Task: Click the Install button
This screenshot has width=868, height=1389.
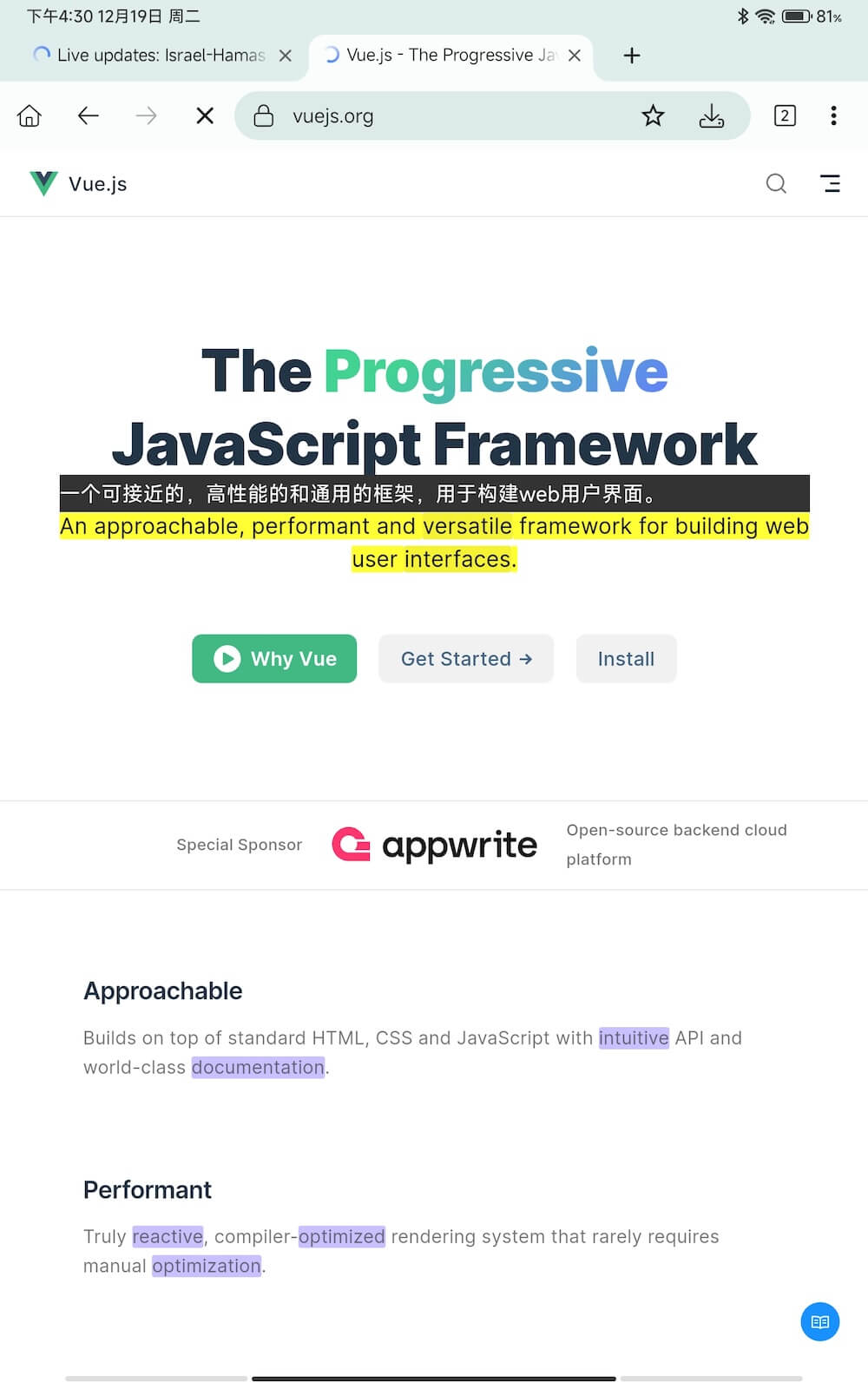Action: (x=626, y=659)
